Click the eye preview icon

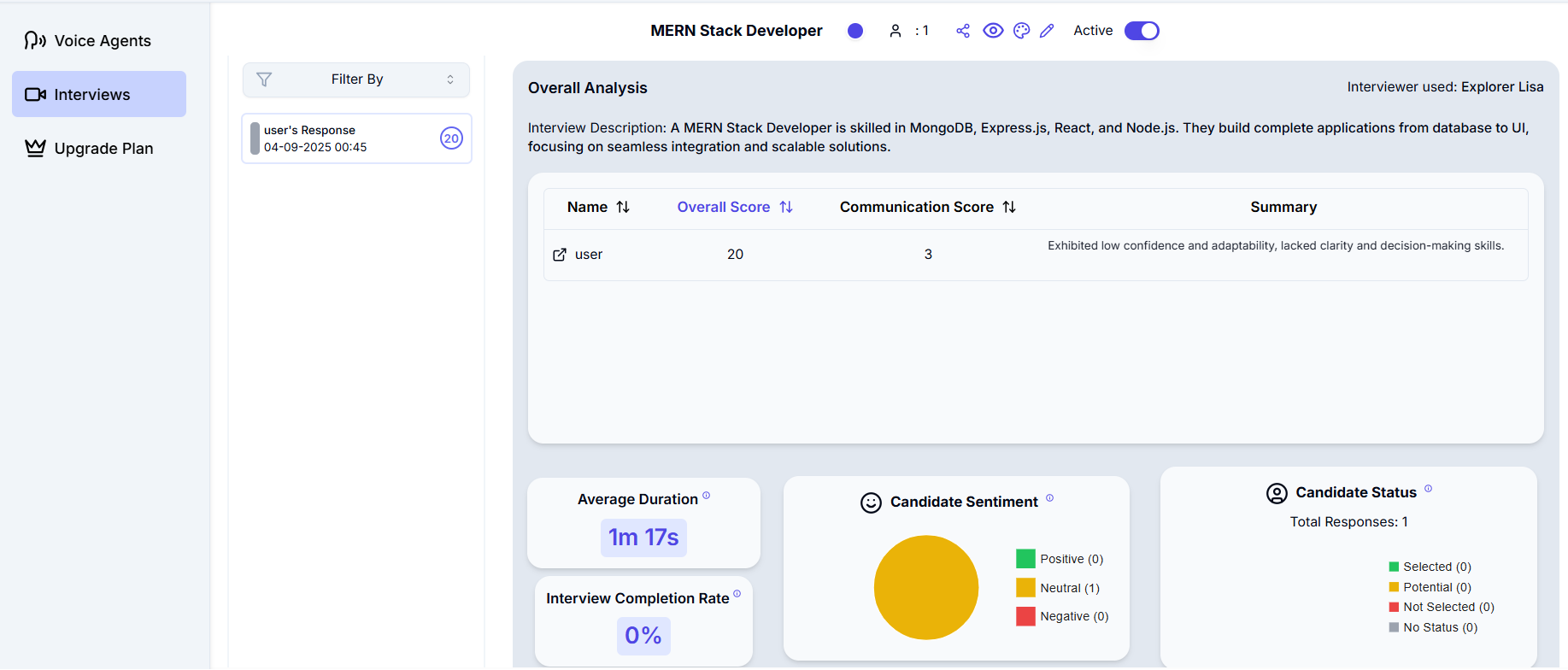click(992, 31)
